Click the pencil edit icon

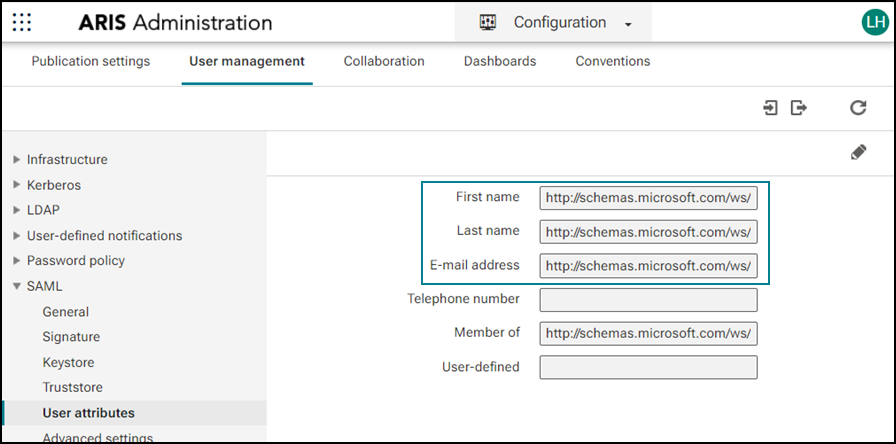pyautogui.click(x=858, y=153)
